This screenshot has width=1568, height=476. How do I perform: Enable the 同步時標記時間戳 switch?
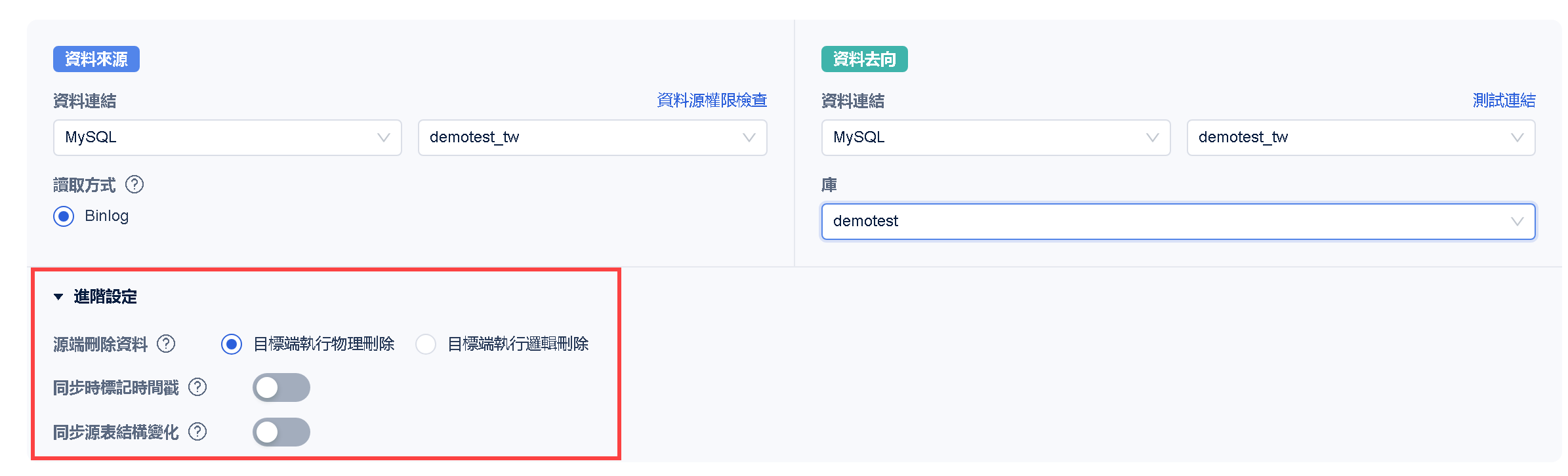coord(281,387)
